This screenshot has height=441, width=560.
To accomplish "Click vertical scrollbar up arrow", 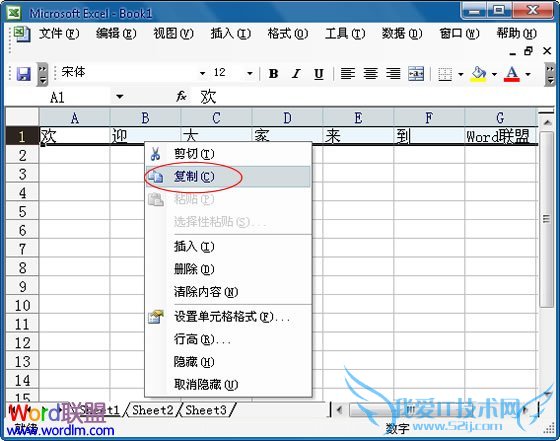I will tap(547, 122).
